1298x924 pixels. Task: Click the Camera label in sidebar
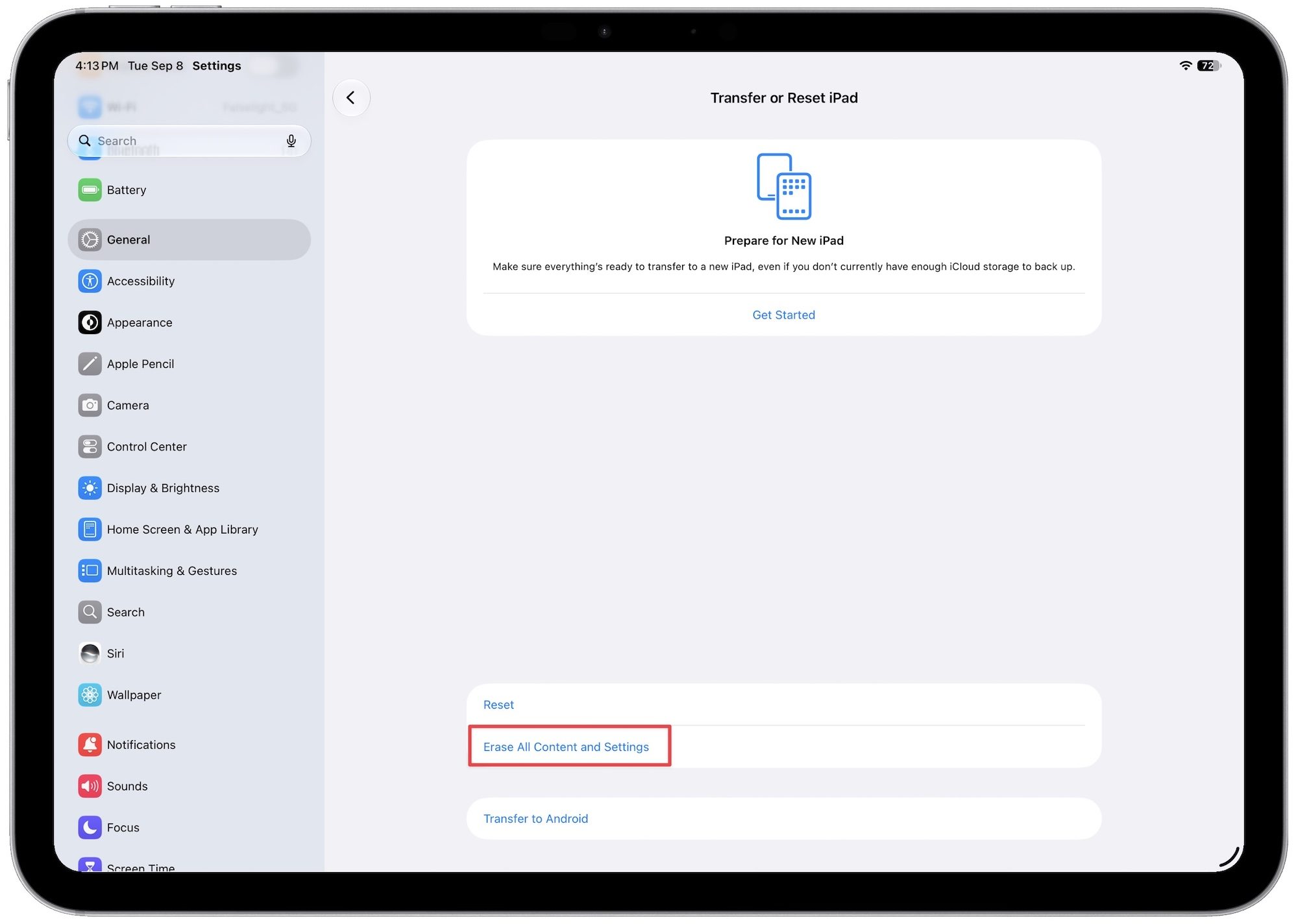128,406
